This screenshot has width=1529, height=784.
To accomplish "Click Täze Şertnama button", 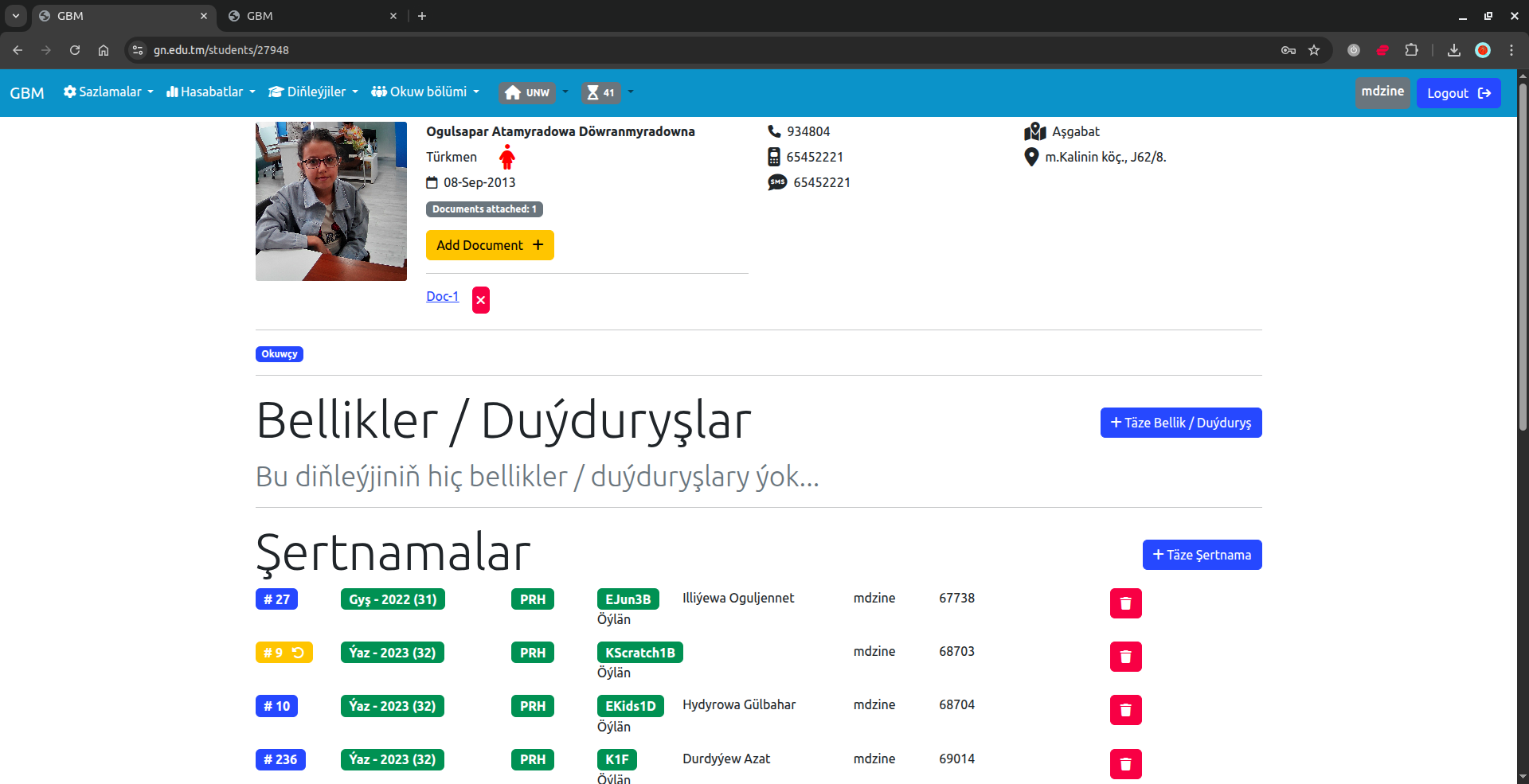I will tap(1202, 555).
